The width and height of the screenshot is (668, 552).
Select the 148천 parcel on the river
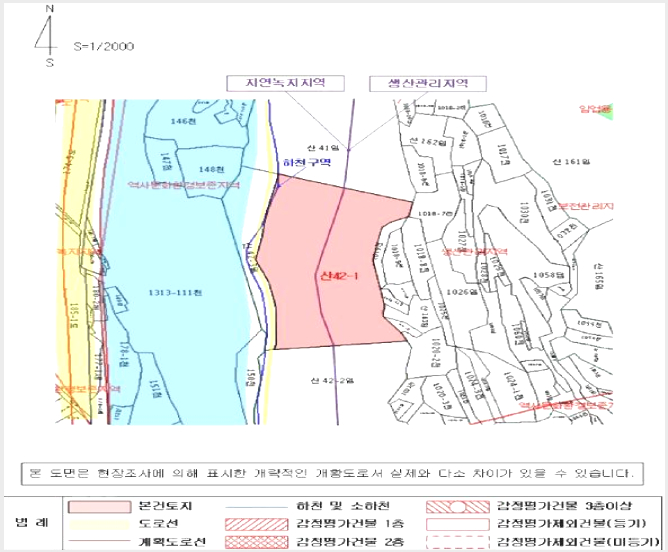pyautogui.click(x=211, y=170)
